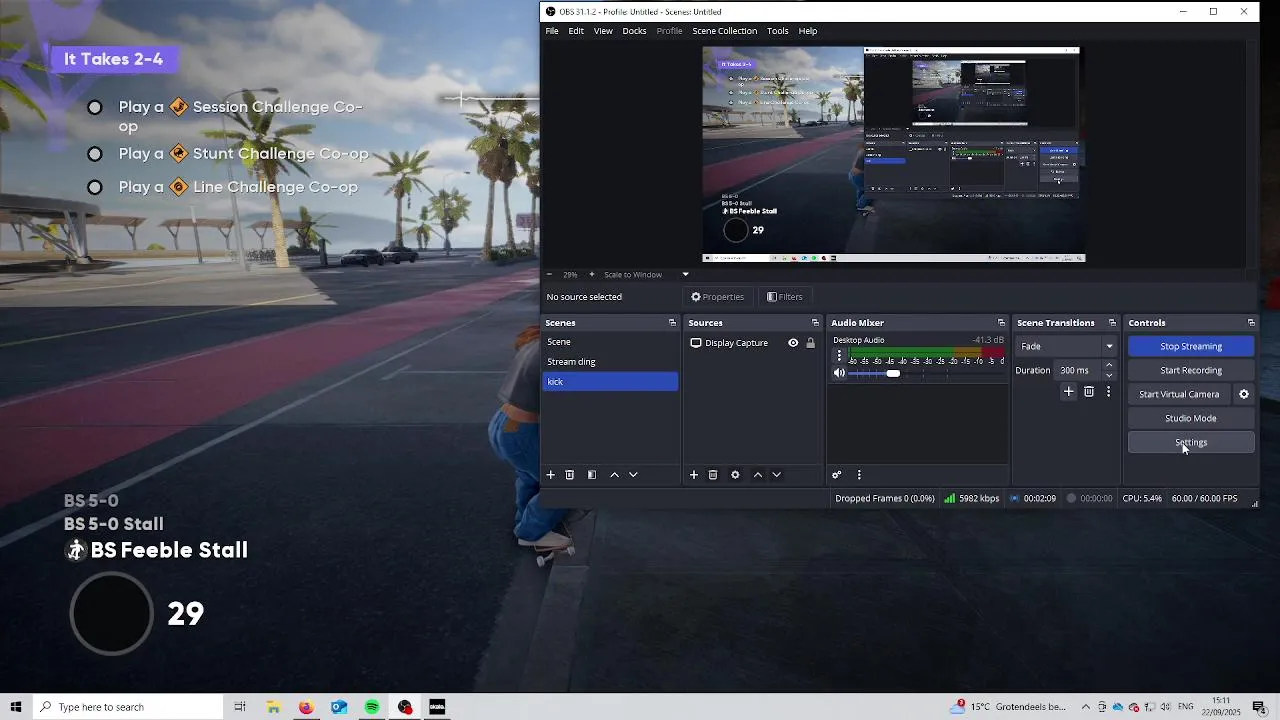
Task: Undock the Scenes panel
Action: [x=672, y=323]
